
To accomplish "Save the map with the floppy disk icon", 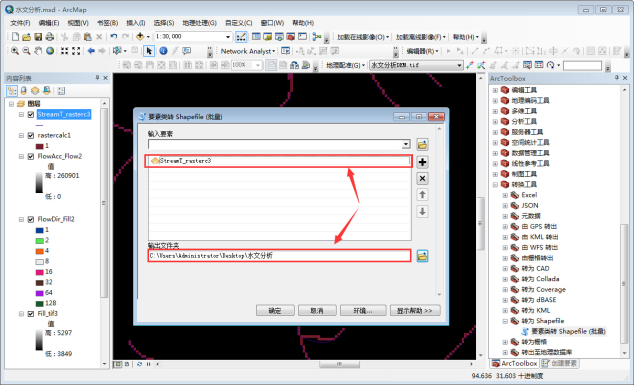I will (x=38, y=37).
